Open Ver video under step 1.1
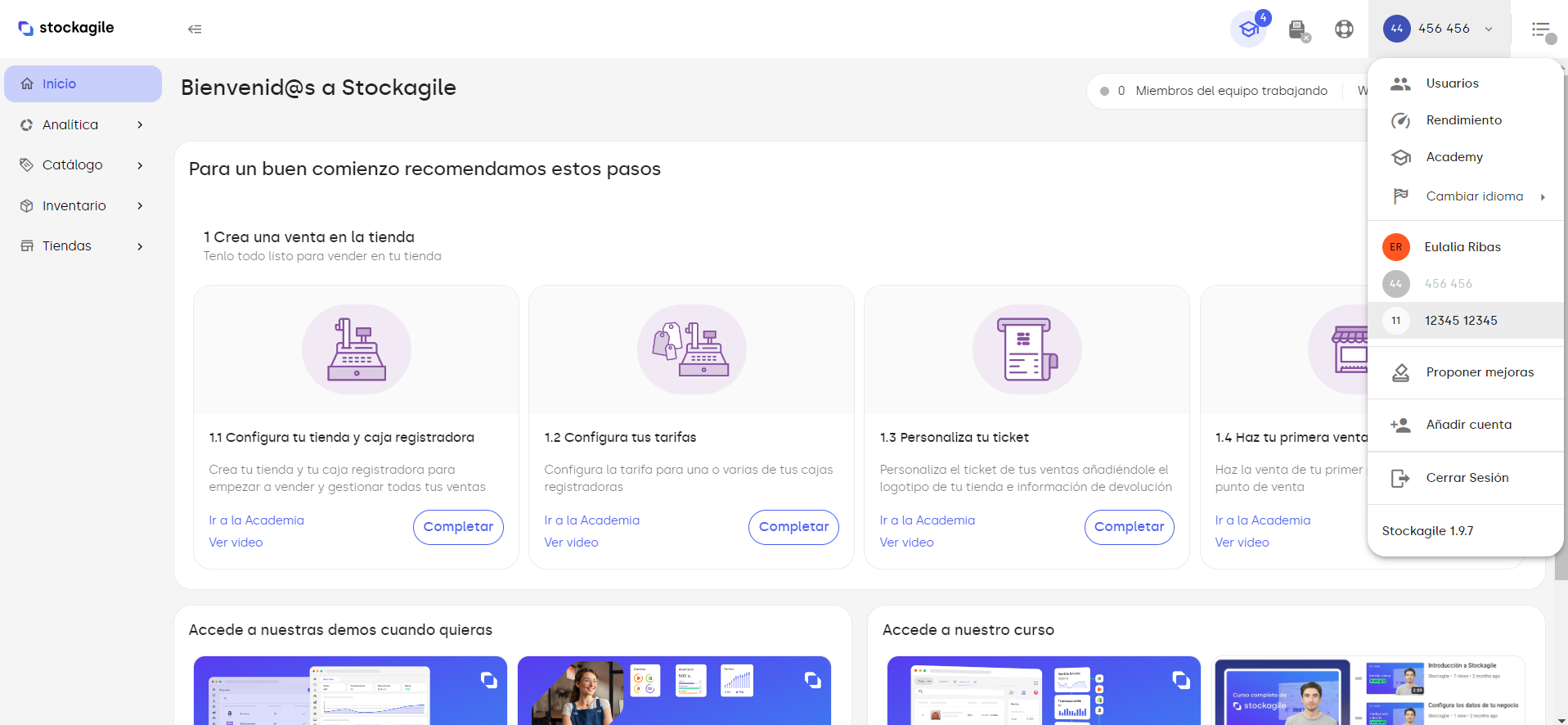The height and width of the screenshot is (725, 1568). [236, 543]
